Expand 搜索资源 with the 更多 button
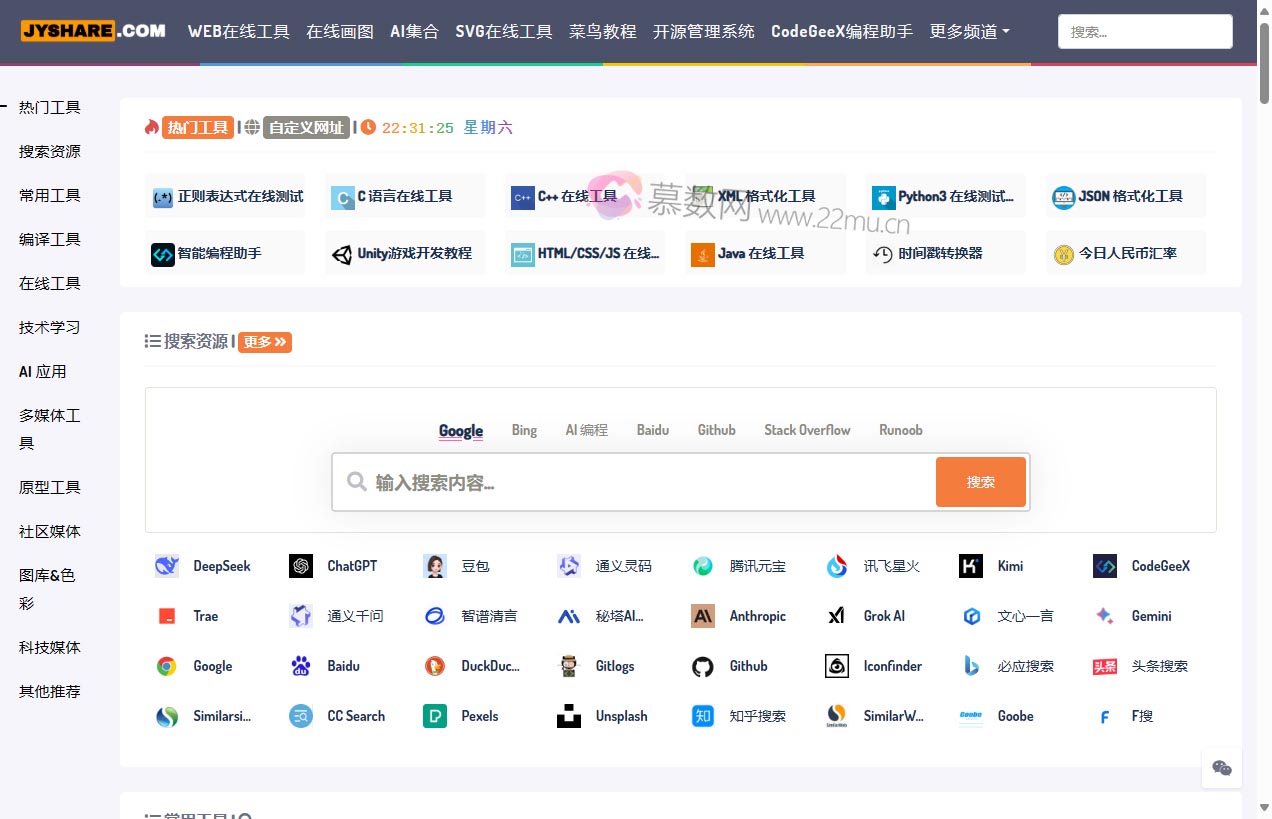This screenshot has height=819, width=1272. pos(265,342)
